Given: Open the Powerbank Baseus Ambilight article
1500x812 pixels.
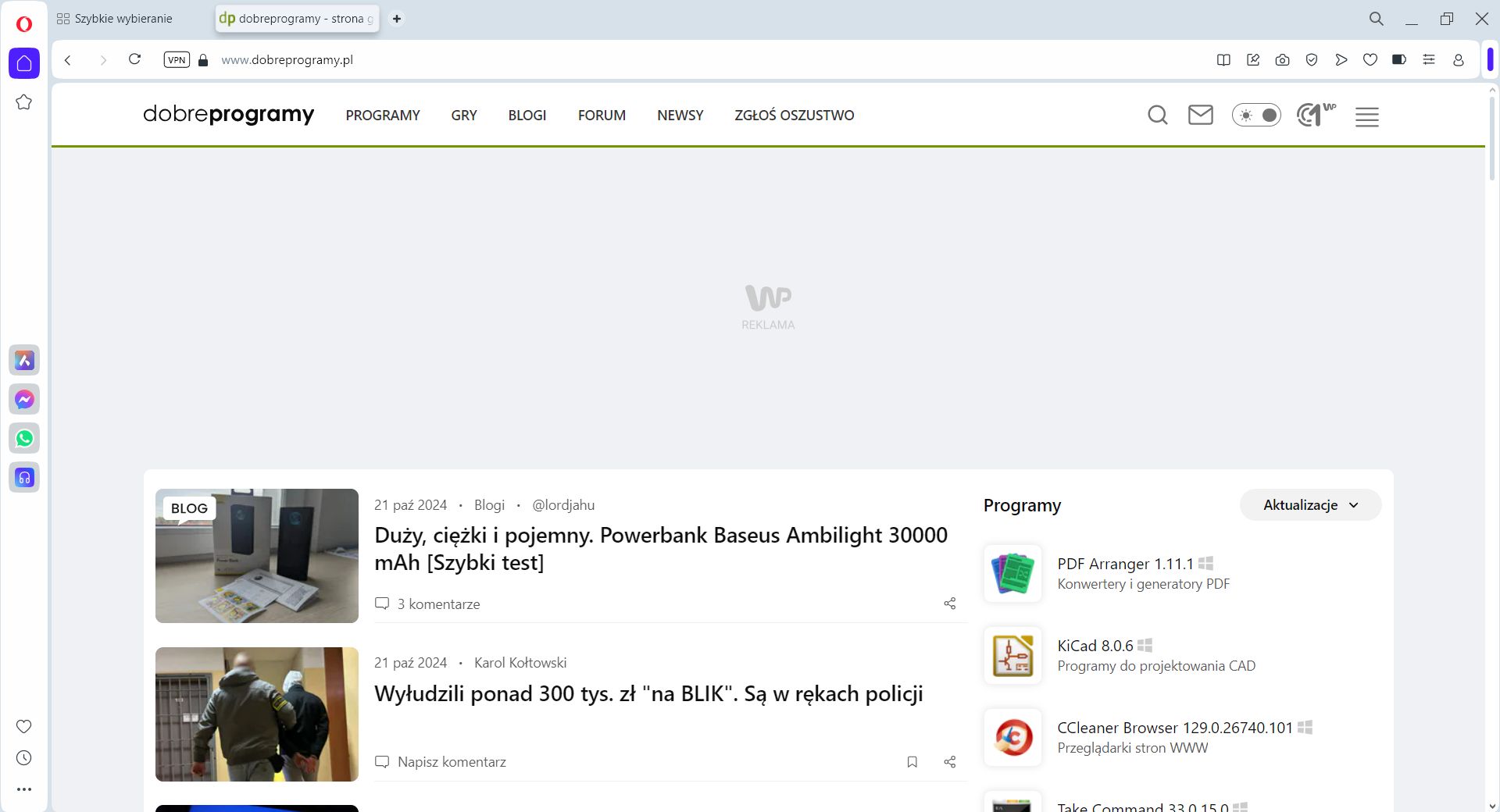Looking at the screenshot, I should pyautogui.click(x=660, y=548).
